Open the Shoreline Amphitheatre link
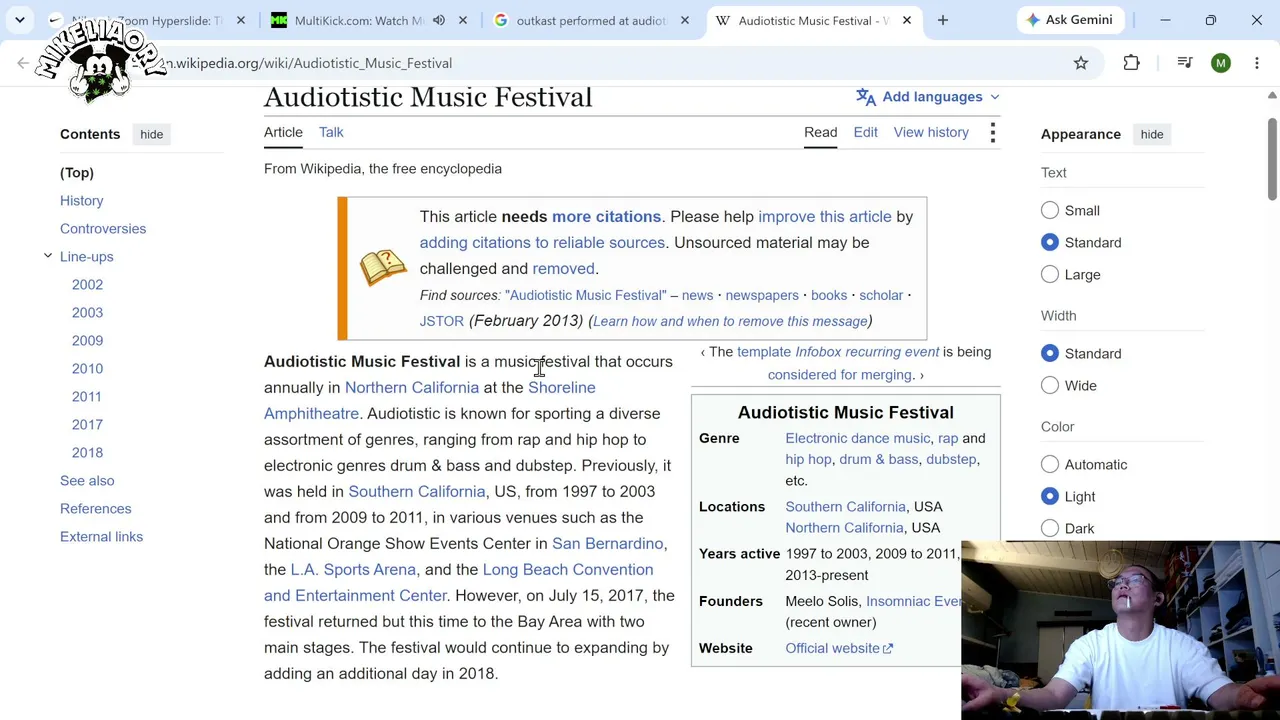 pyautogui.click(x=561, y=388)
